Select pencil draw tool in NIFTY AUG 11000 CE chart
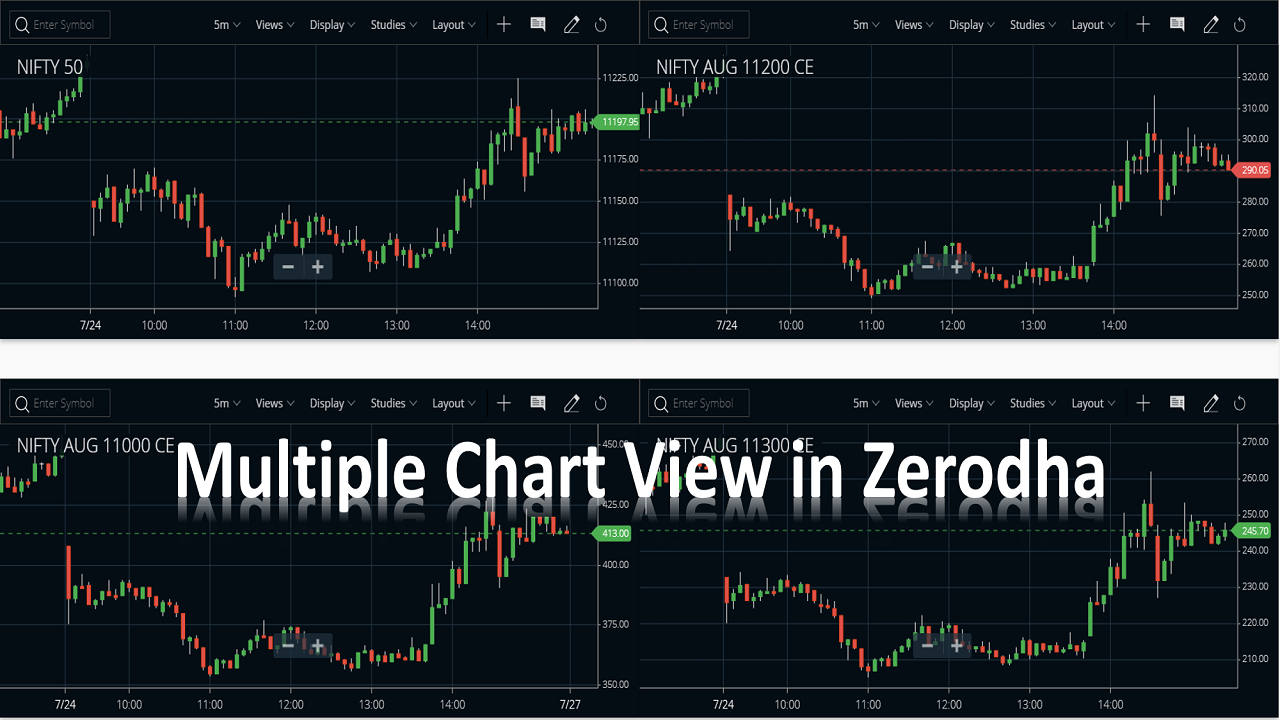The height and width of the screenshot is (720, 1280). [x=572, y=403]
